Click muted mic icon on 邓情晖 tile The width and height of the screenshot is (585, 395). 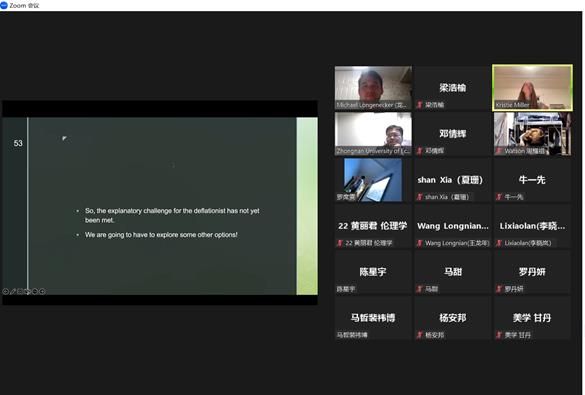(x=420, y=151)
